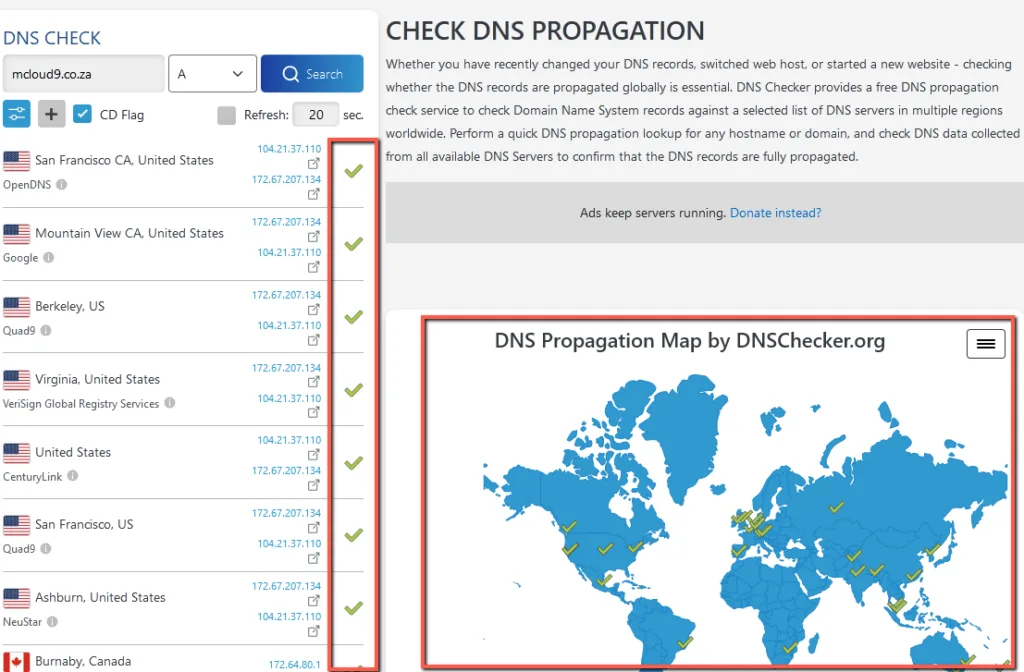This screenshot has height=672, width=1024.
Task: Click the map checkmark over South Africa
Action: pyautogui.click(x=790, y=648)
